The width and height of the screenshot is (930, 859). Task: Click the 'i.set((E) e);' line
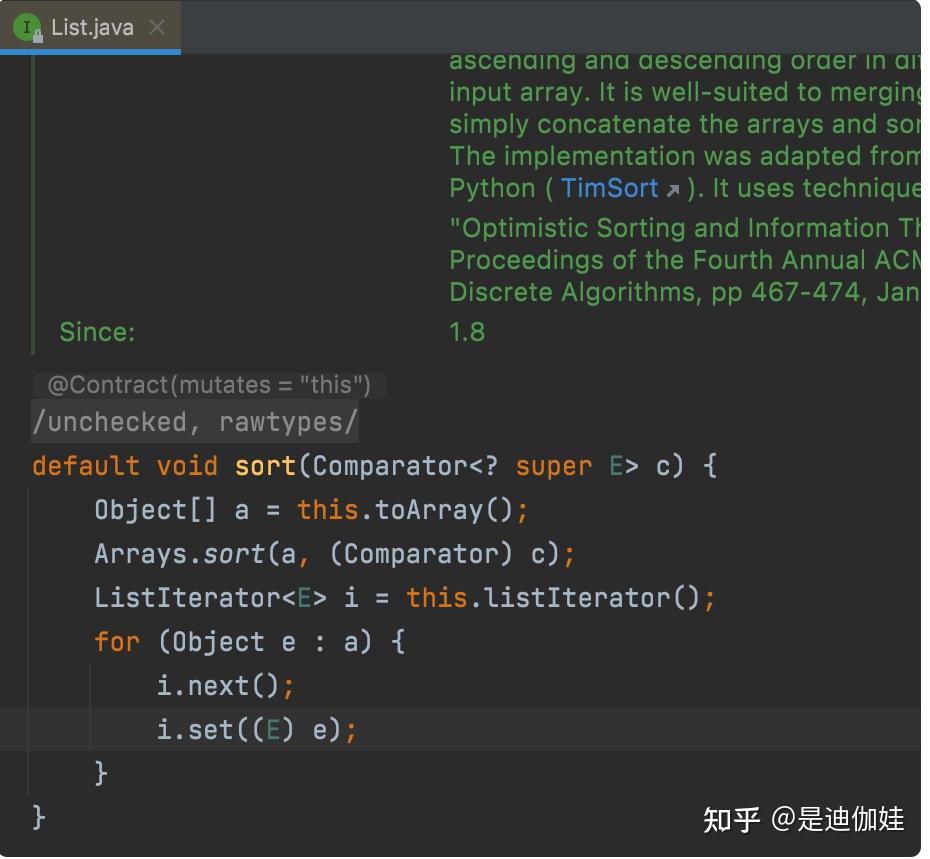click(x=257, y=730)
